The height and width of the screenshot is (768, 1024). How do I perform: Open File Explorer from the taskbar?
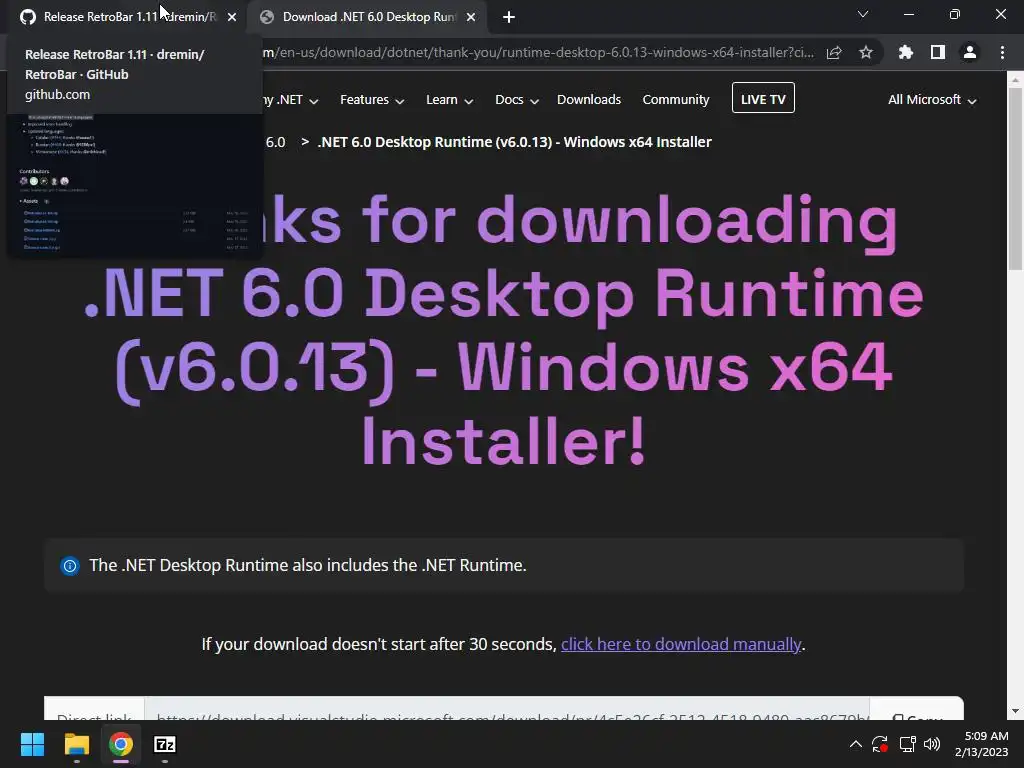click(x=76, y=744)
